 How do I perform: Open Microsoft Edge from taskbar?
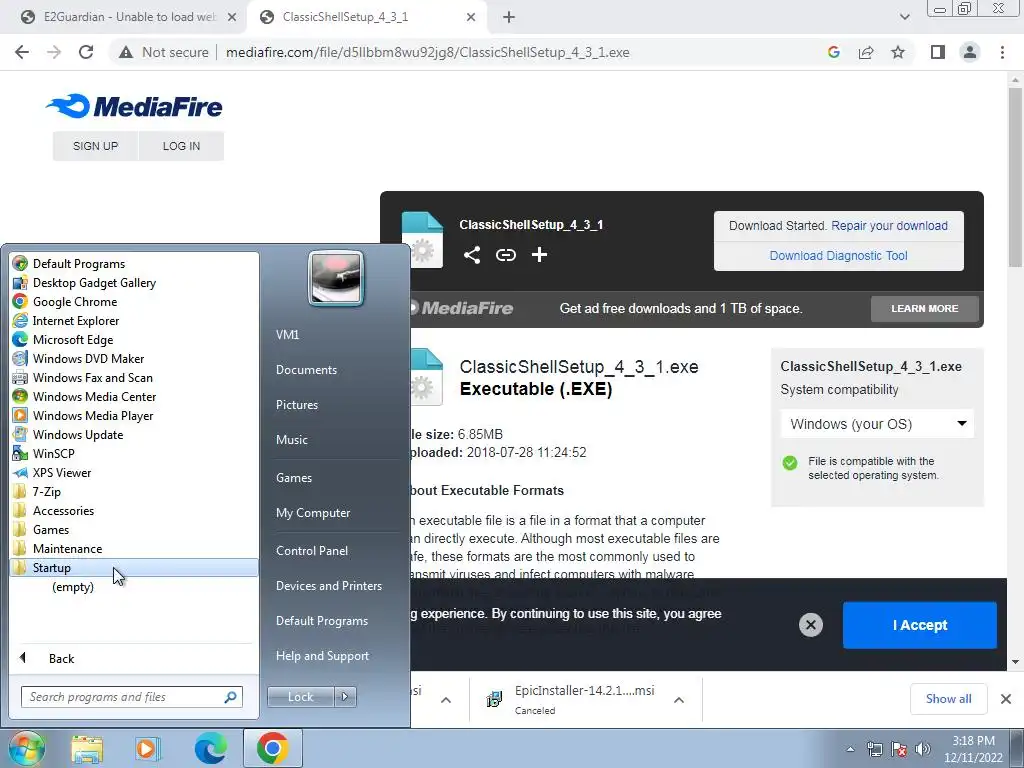point(210,748)
